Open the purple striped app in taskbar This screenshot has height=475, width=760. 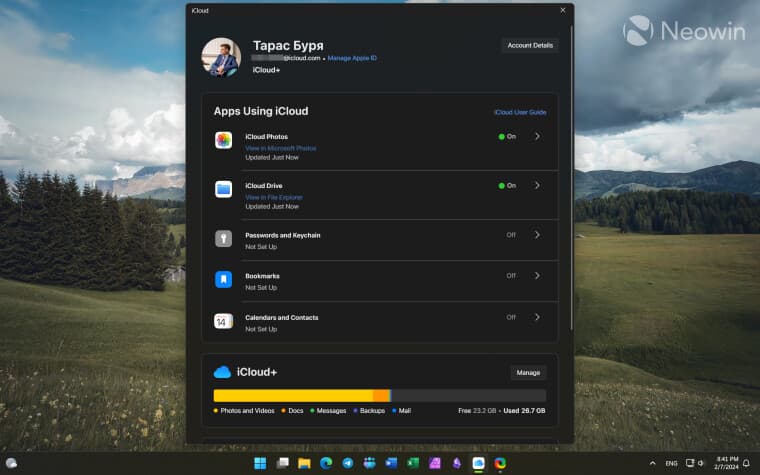pyautogui.click(x=435, y=463)
